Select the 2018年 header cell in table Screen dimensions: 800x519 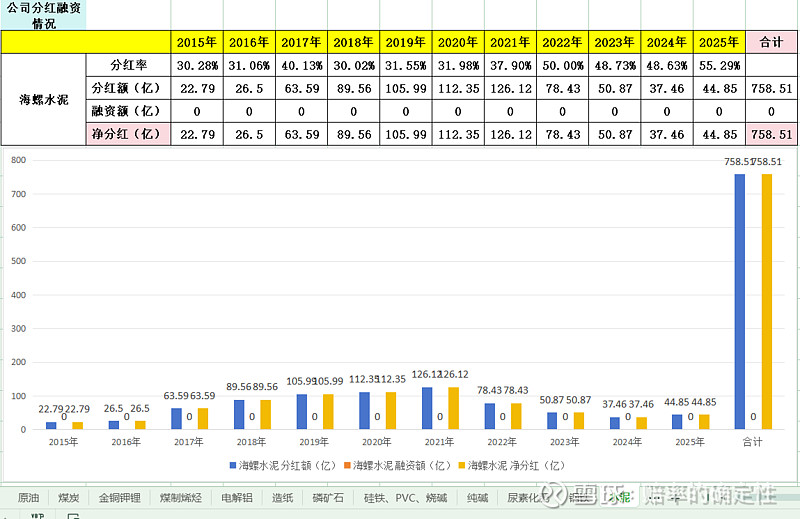tap(354, 42)
